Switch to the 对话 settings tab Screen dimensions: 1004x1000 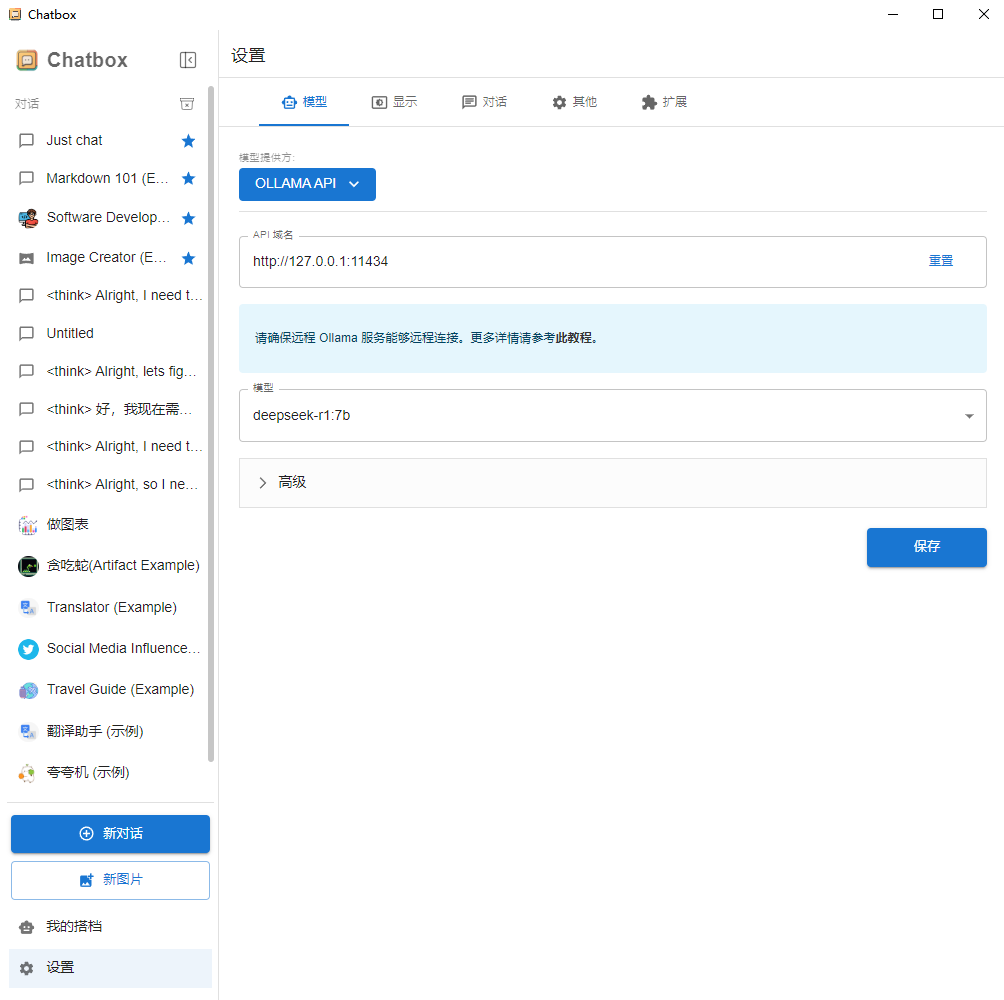pos(484,102)
